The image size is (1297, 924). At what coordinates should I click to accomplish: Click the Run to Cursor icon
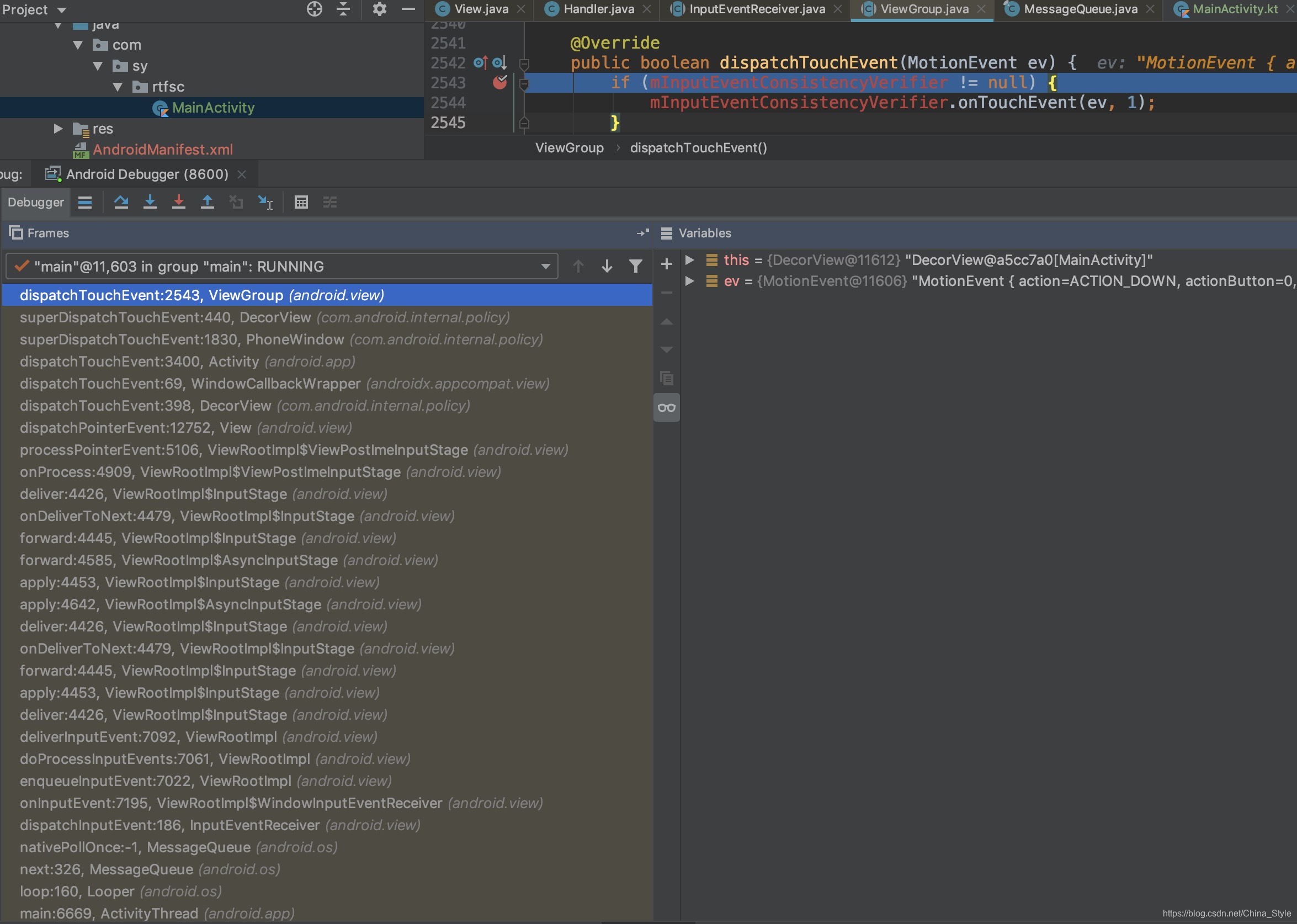[265, 202]
